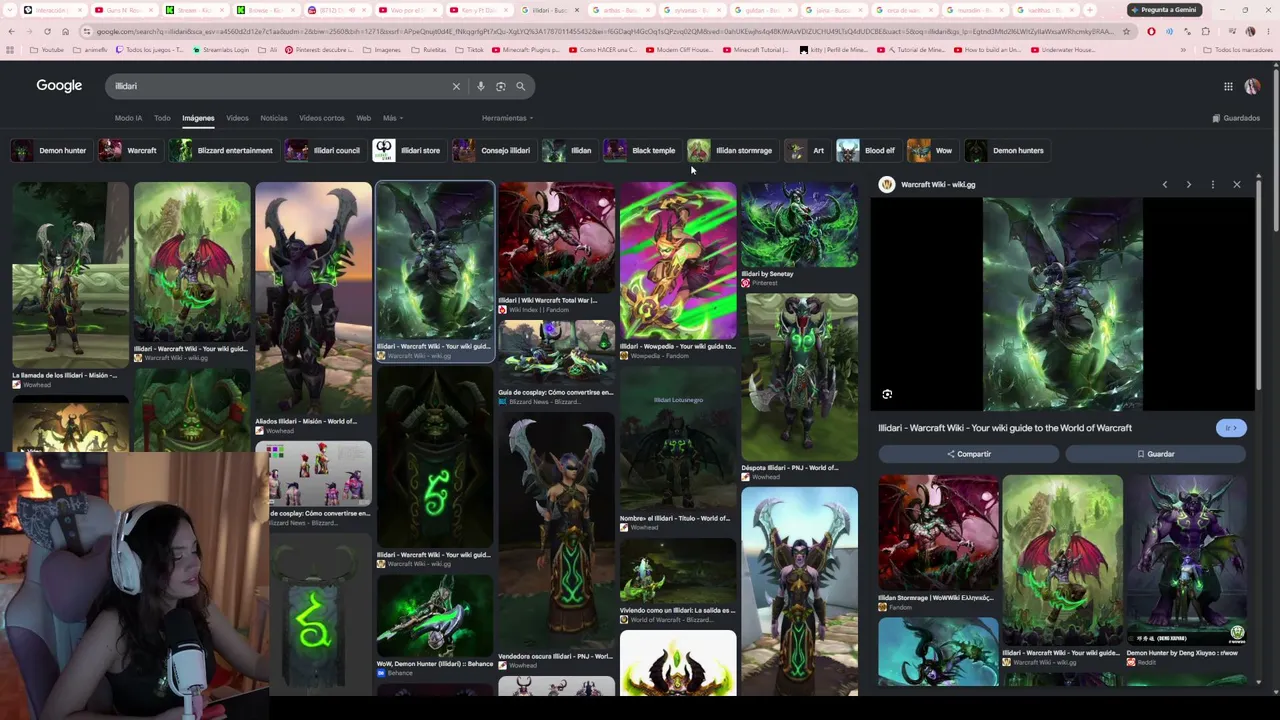Clear the Illidari search query with the X

pos(456,86)
